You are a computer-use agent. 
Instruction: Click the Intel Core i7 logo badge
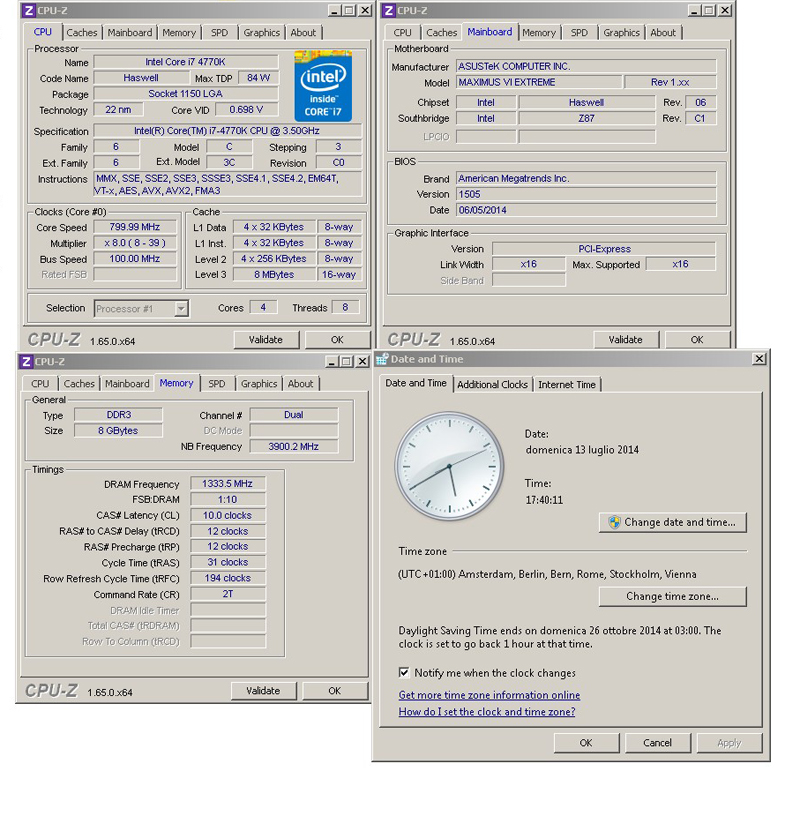point(323,86)
